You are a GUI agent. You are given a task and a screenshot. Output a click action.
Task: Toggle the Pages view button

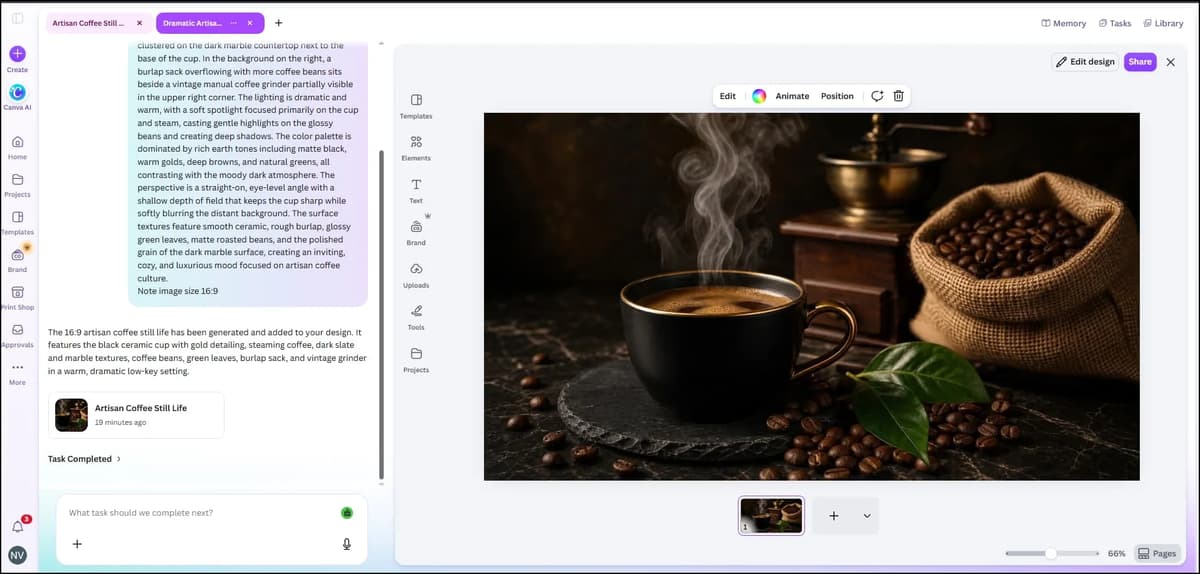click(1157, 553)
